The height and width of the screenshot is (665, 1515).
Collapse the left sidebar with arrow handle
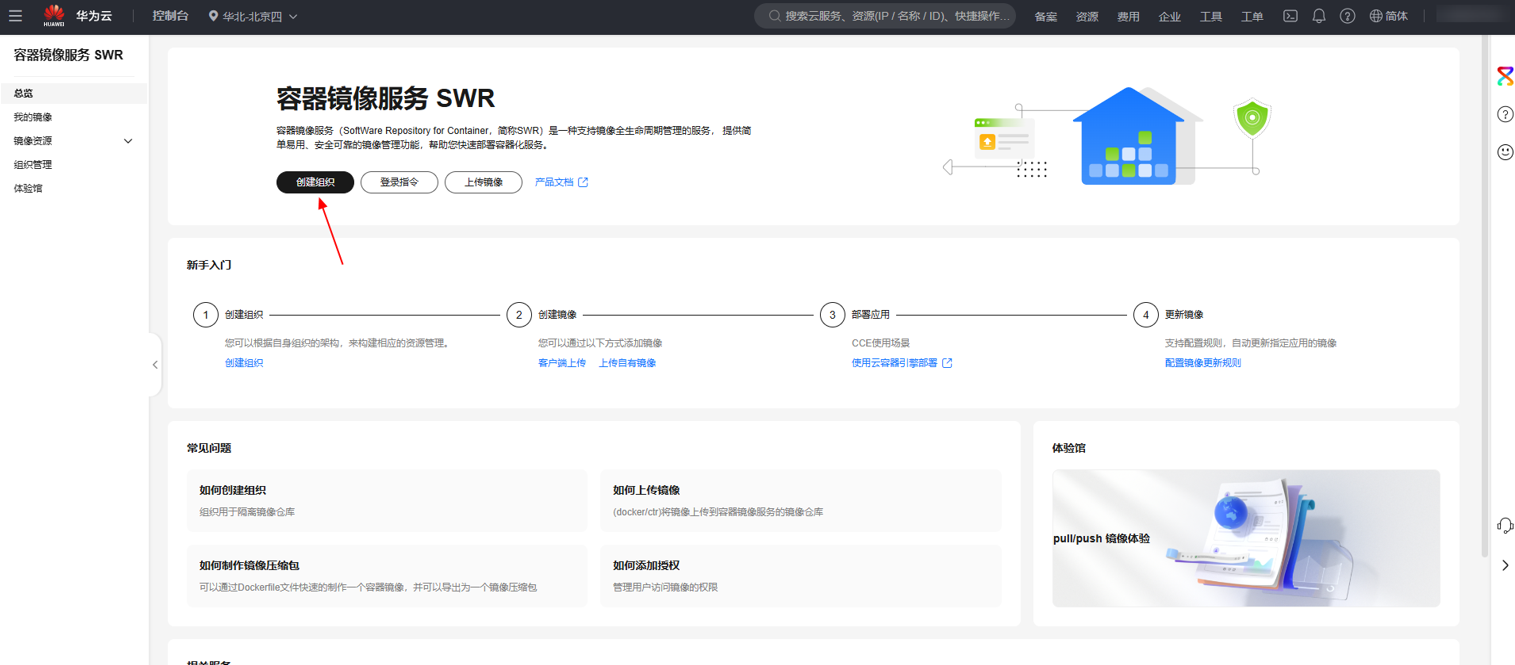pos(155,365)
